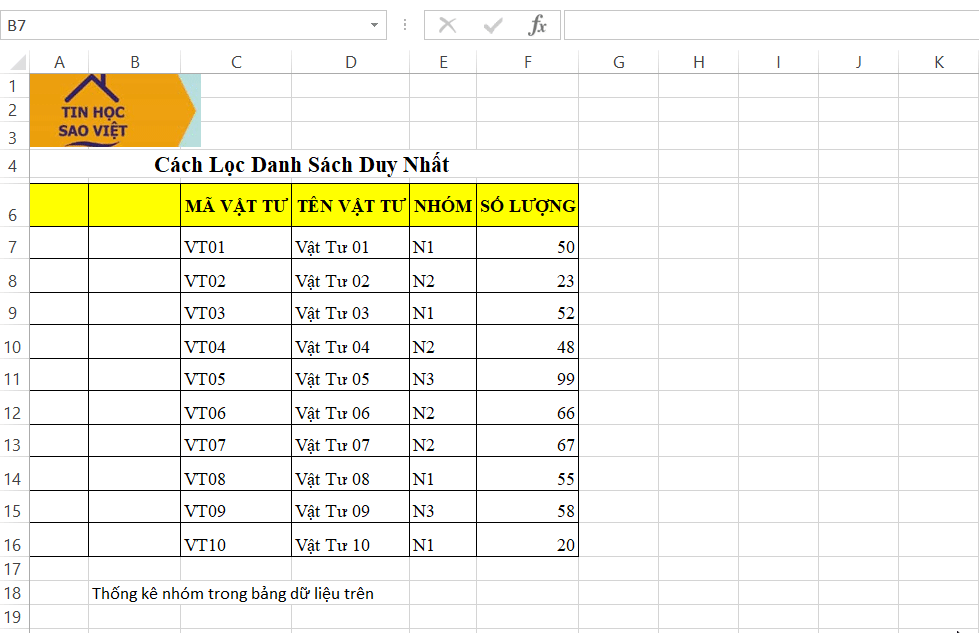979x633 pixels.
Task: Click cell containing VT07
Action: point(236,441)
